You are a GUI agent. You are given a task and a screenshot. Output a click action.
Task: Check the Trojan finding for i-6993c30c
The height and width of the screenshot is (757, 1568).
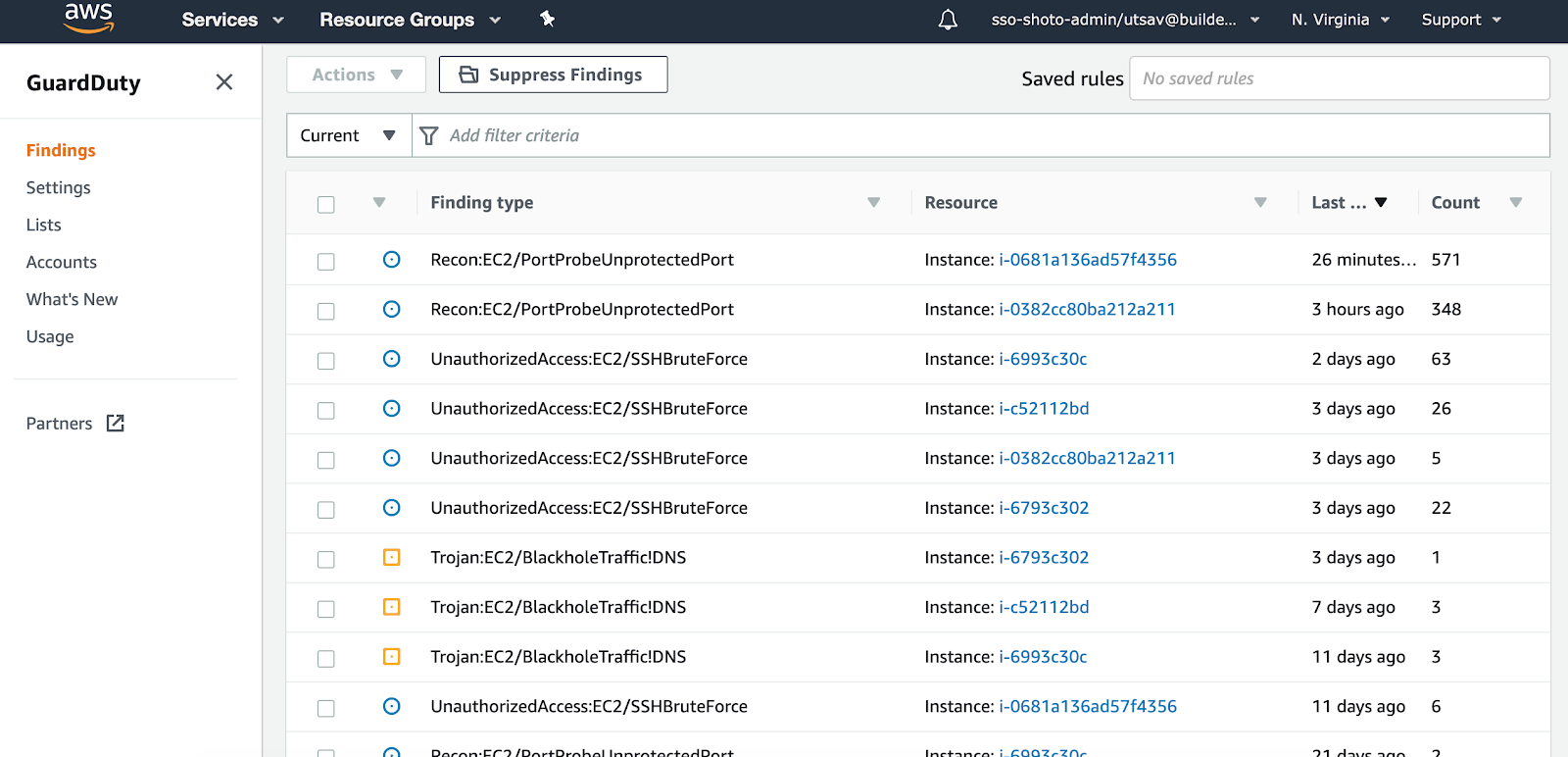click(x=326, y=659)
